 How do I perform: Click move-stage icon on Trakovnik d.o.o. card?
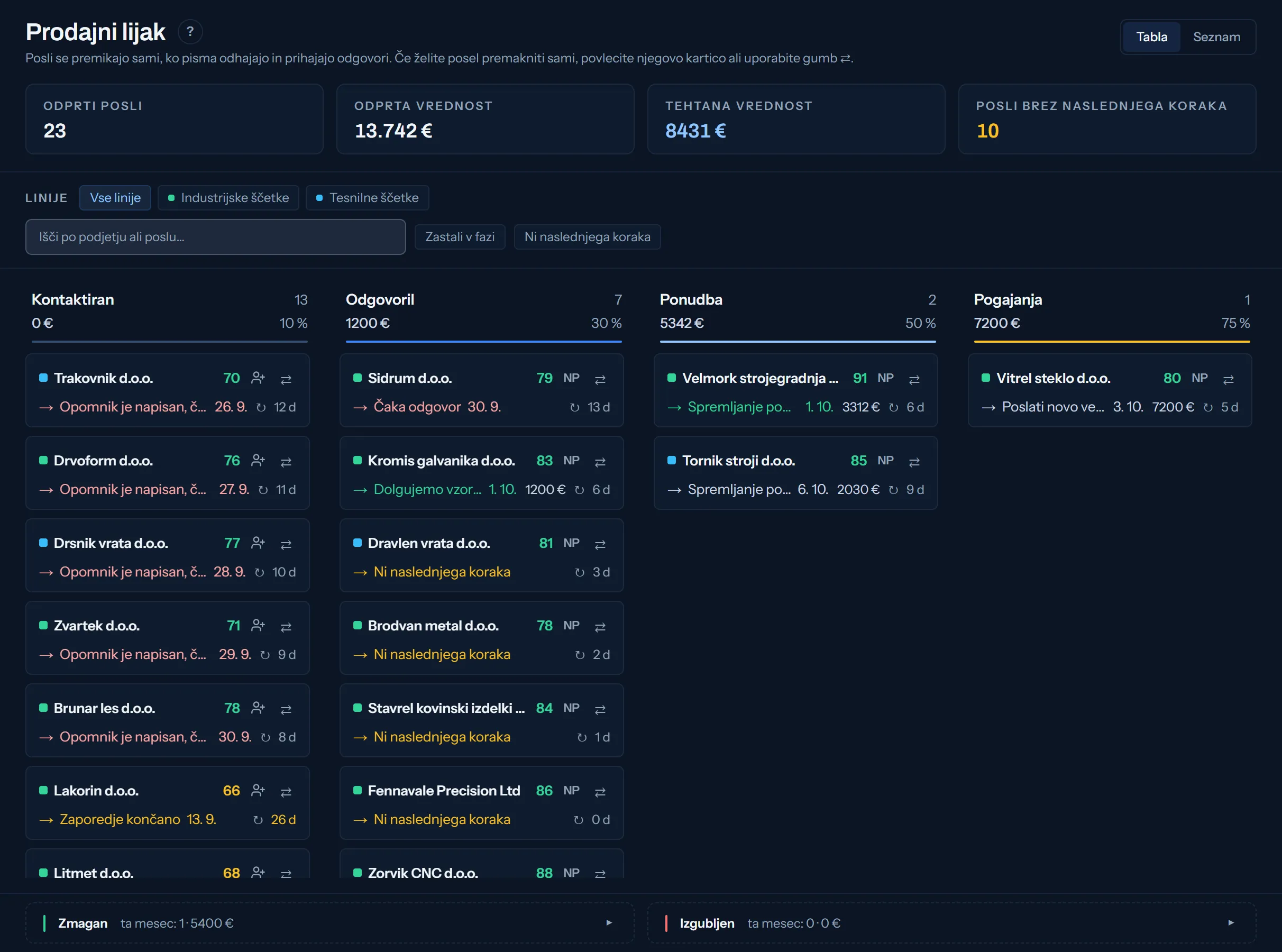286,379
